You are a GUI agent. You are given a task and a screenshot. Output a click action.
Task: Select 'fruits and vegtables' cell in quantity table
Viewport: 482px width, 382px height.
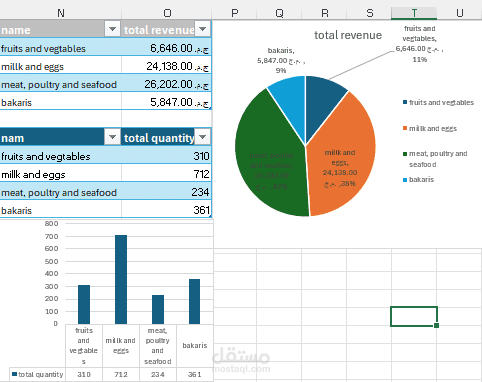(61, 156)
